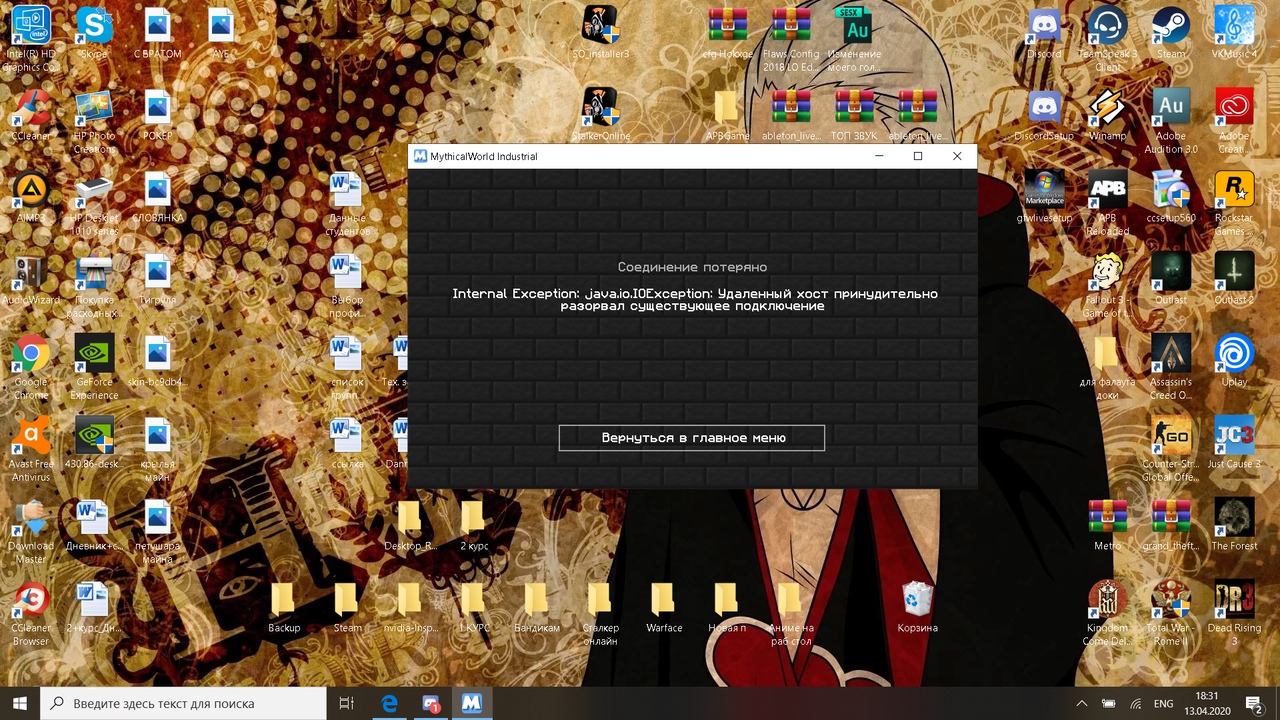Launch Just Cause 3 shortcut
The image size is (1280, 720).
click(1234, 443)
